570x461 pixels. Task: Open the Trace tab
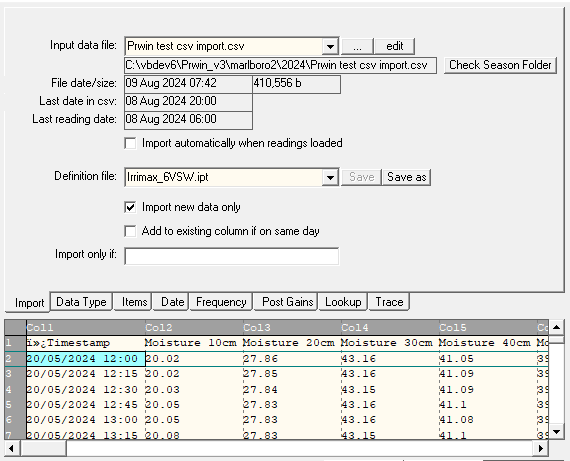(x=389, y=302)
